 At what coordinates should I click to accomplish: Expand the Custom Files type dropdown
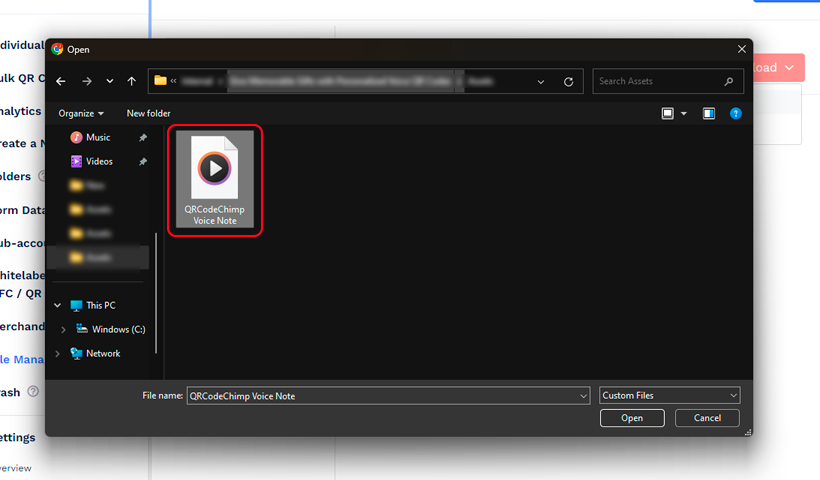pos(669,395)
